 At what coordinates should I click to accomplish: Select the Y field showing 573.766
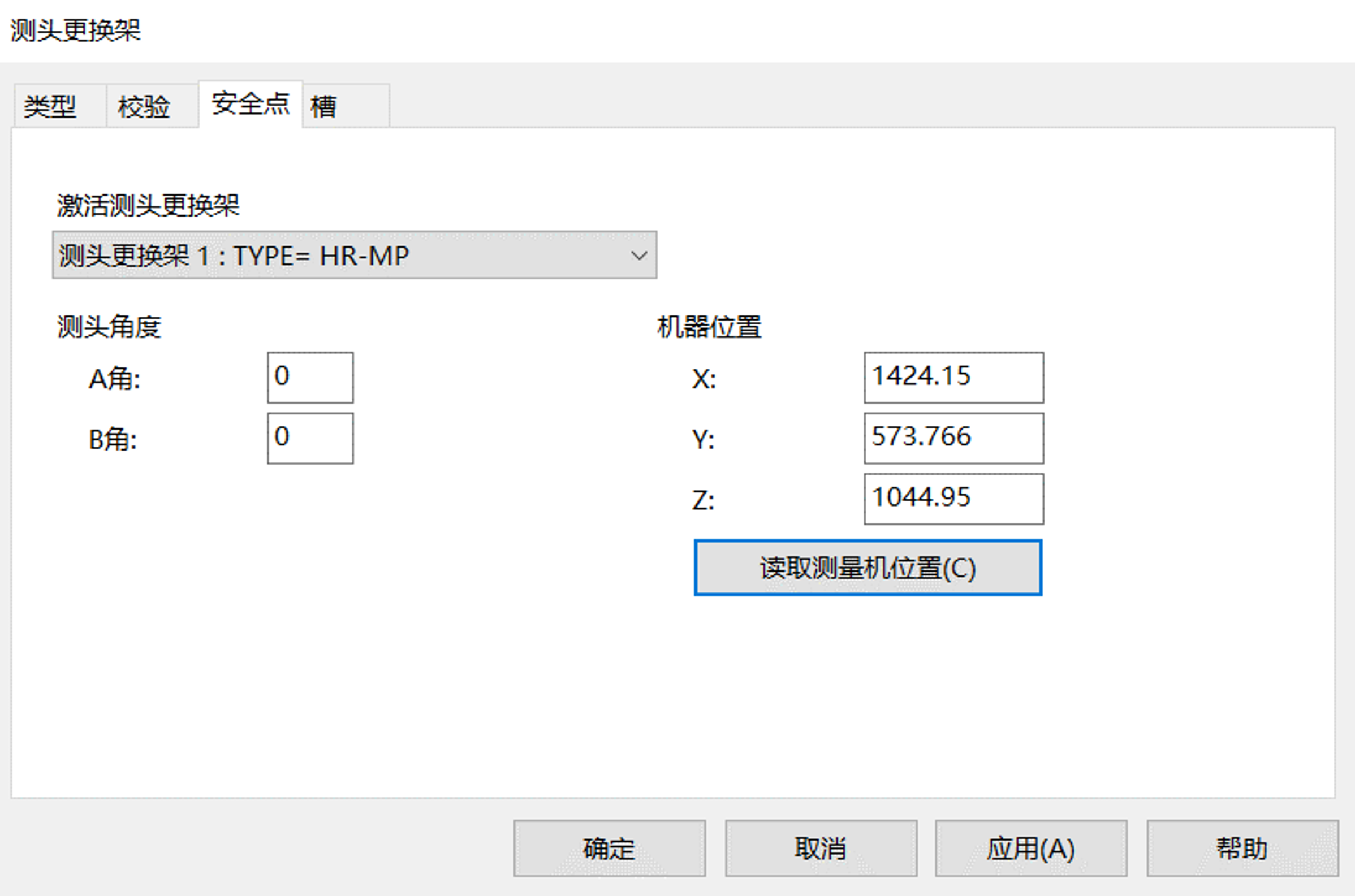click(x=953, y=438)
